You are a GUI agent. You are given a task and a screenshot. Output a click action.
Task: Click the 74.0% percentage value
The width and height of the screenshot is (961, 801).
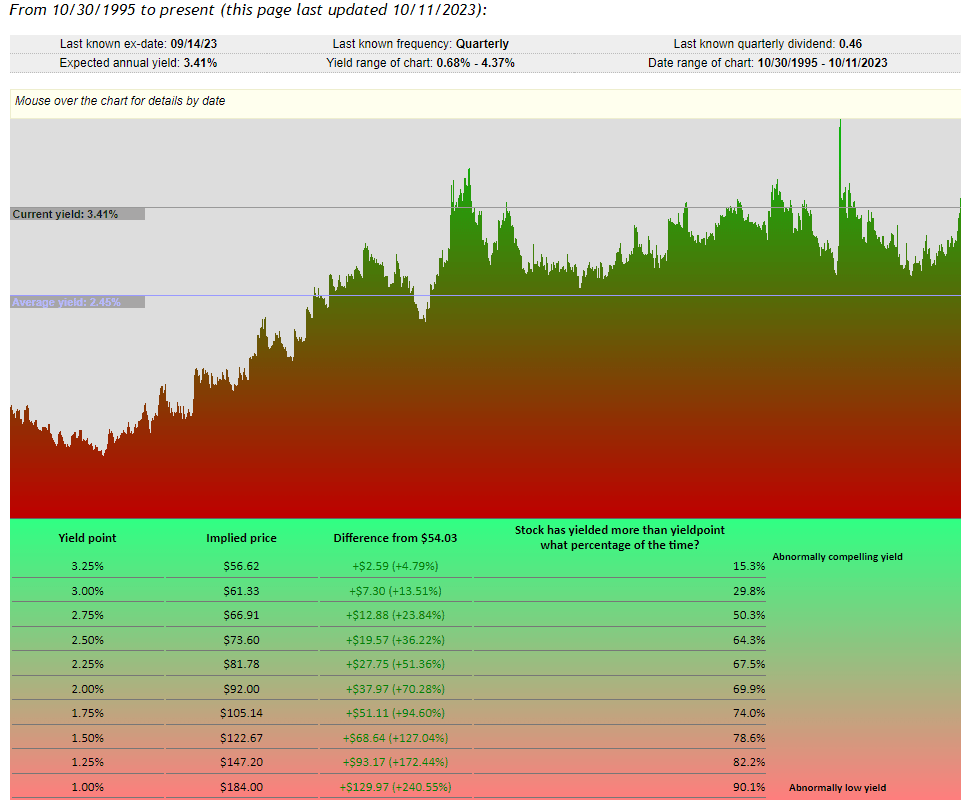[749, 713]
